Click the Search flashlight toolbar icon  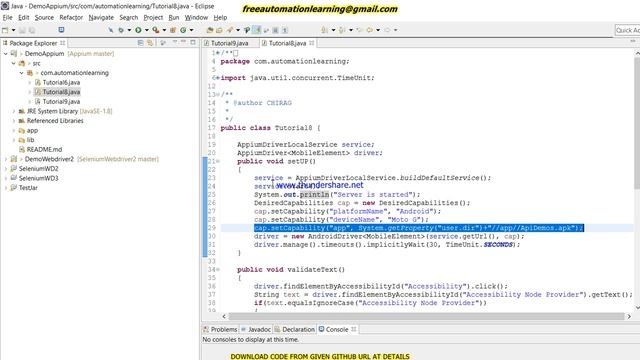[230, 30]
